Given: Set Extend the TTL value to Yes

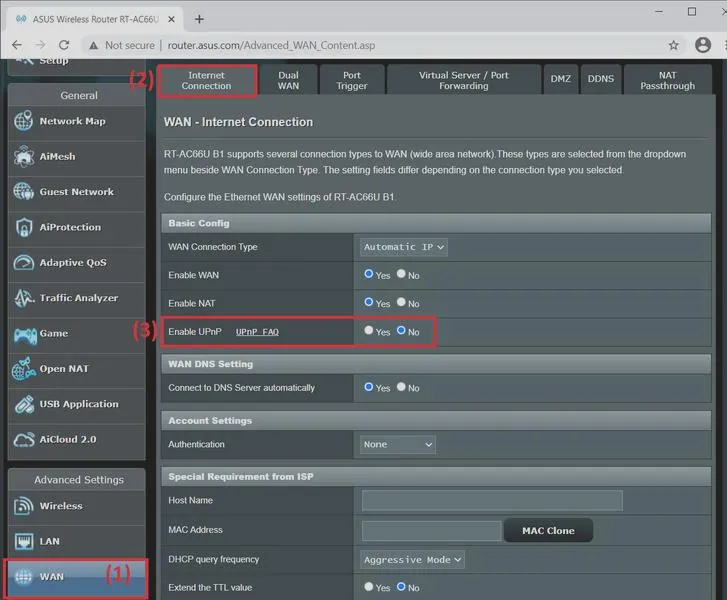Looking at the screenshot, I should click(x=369, y=587).
